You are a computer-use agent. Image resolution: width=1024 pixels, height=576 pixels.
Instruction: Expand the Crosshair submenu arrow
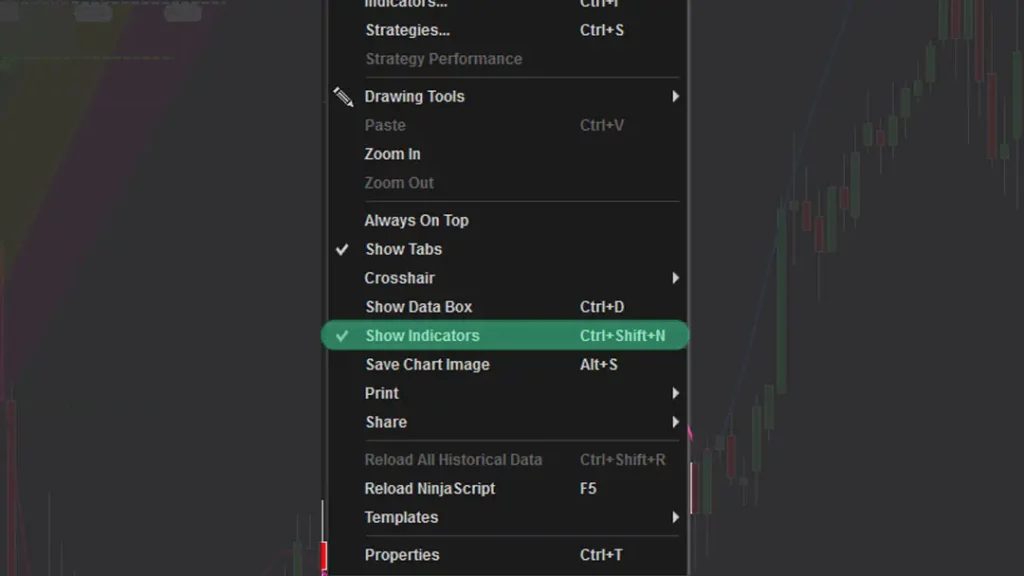click(675, 278)
